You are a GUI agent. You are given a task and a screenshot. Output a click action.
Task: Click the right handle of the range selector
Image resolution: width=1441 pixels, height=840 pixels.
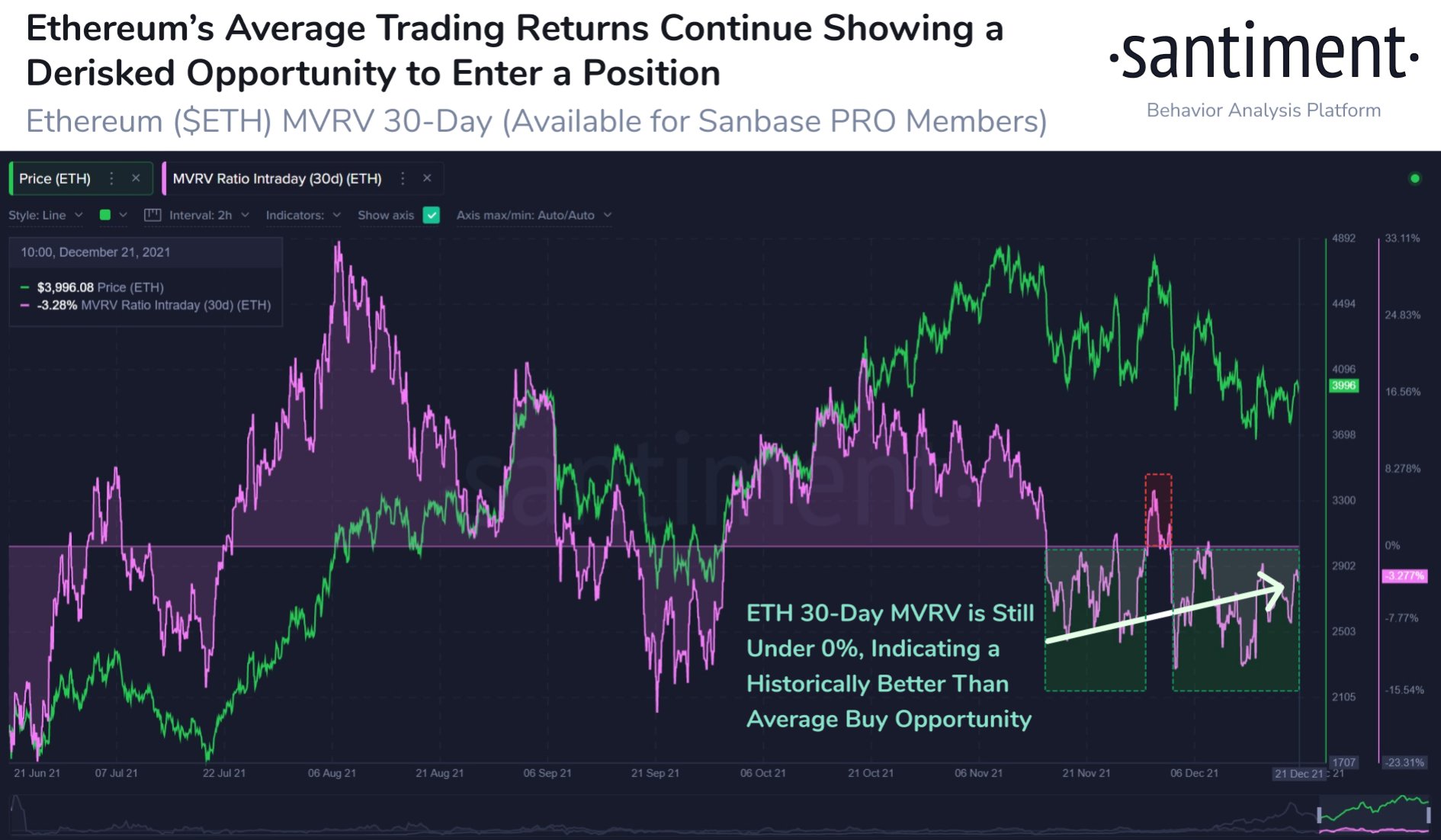[x=1428, y=815]
